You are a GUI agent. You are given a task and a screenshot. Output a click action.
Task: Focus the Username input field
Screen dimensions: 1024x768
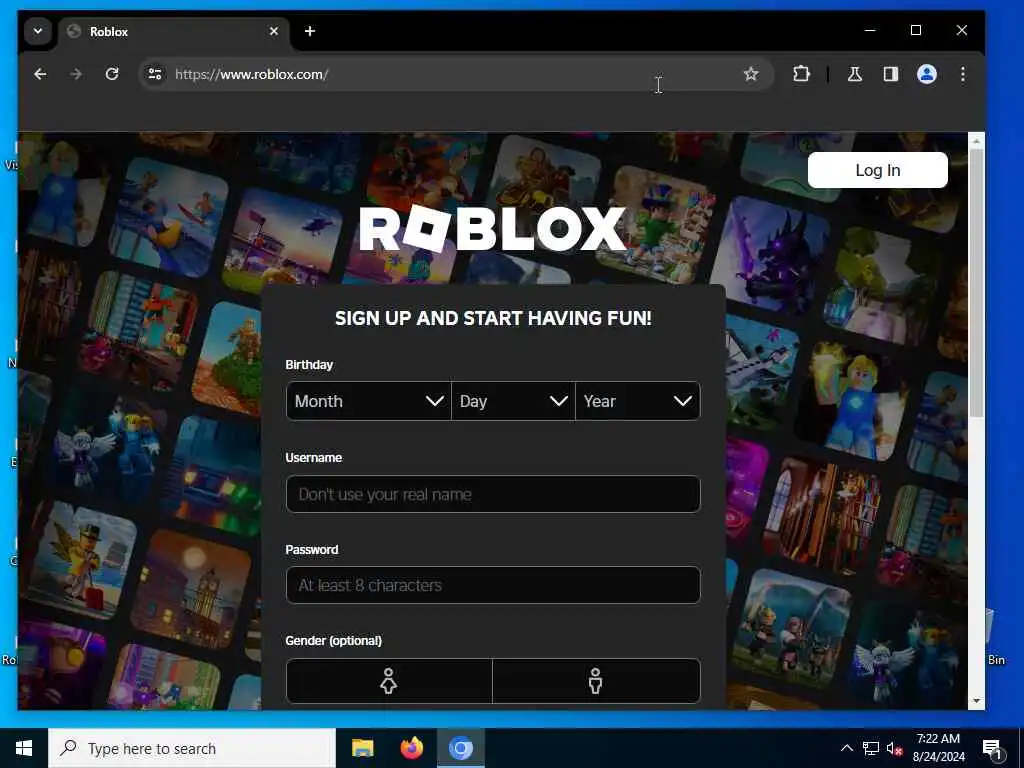point(493,494)
